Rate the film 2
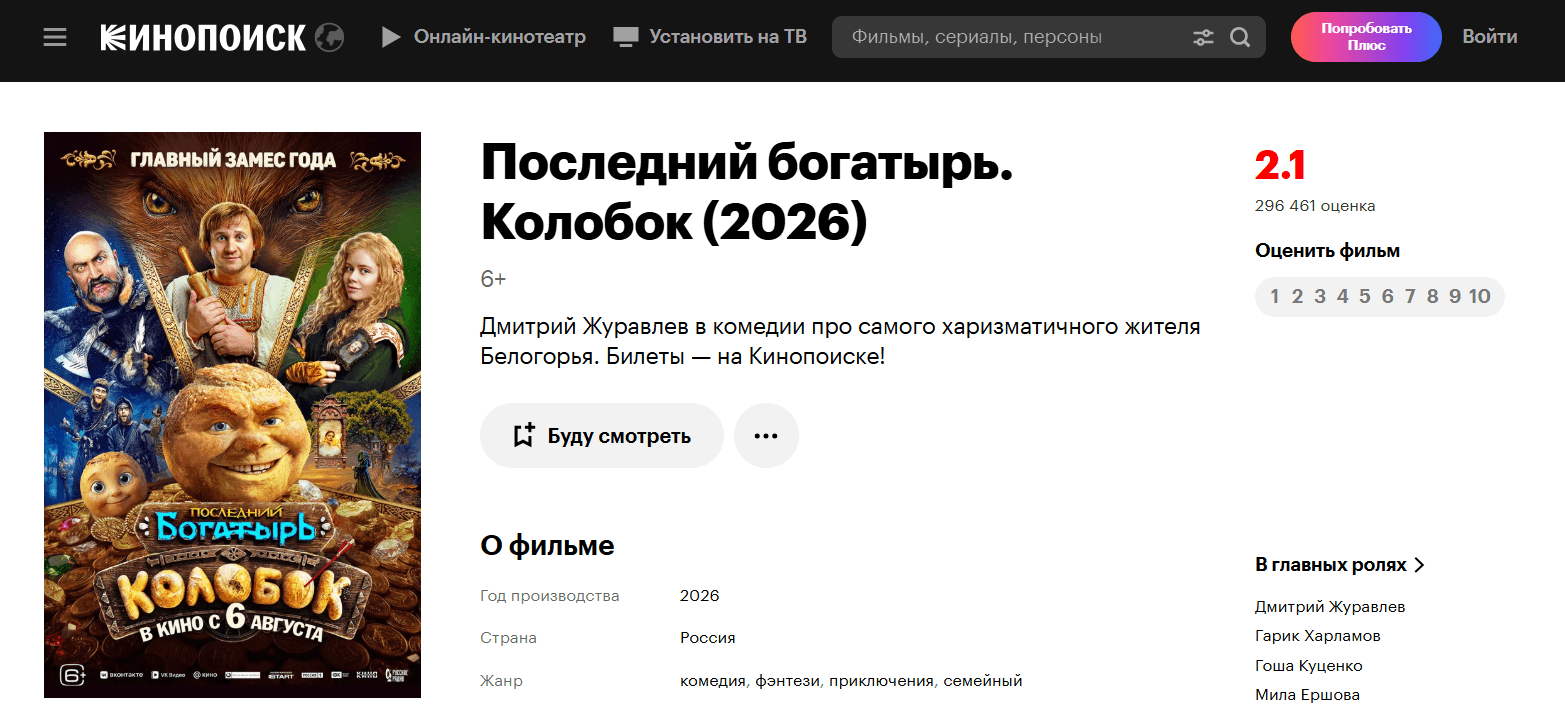Screen dimensions: 1565x712 [x=1297, y=296]
